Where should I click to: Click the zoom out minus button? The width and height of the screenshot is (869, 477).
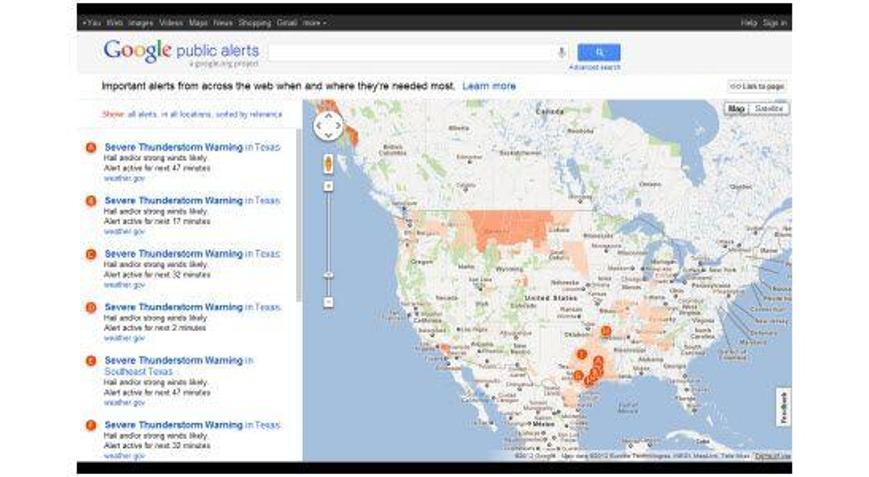pos(328,301)
